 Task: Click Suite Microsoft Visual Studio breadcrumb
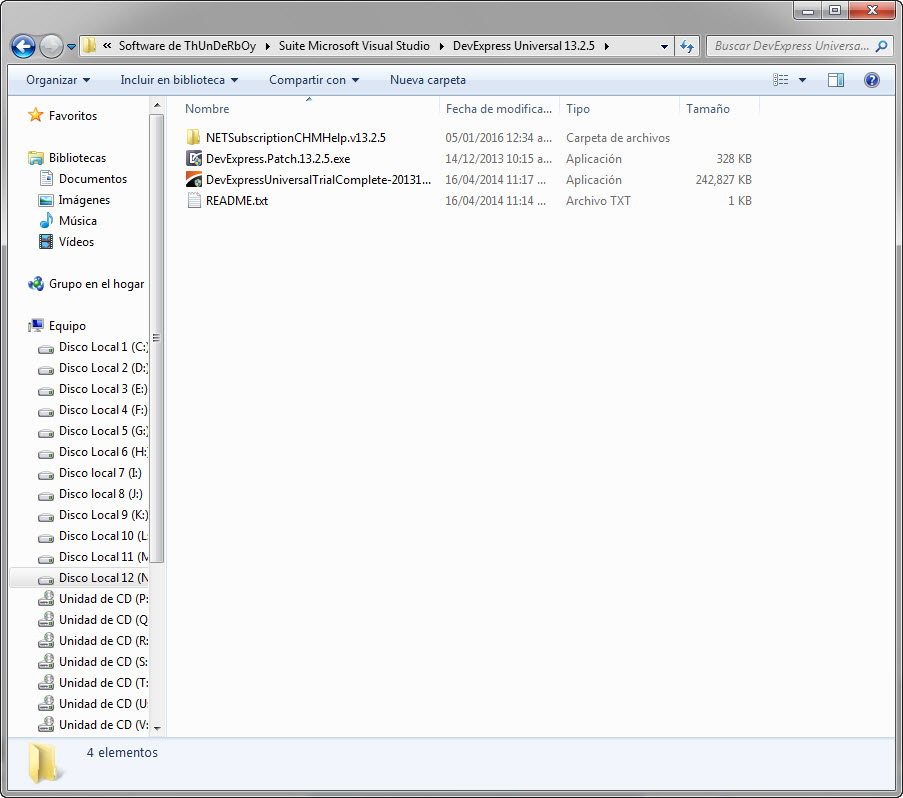[x=354, y=46]
